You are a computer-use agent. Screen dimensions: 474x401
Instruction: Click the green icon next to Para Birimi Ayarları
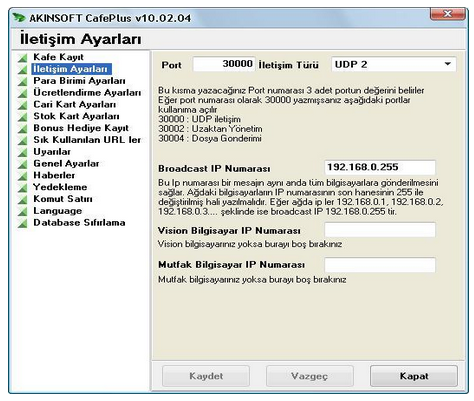click(23, 81)
